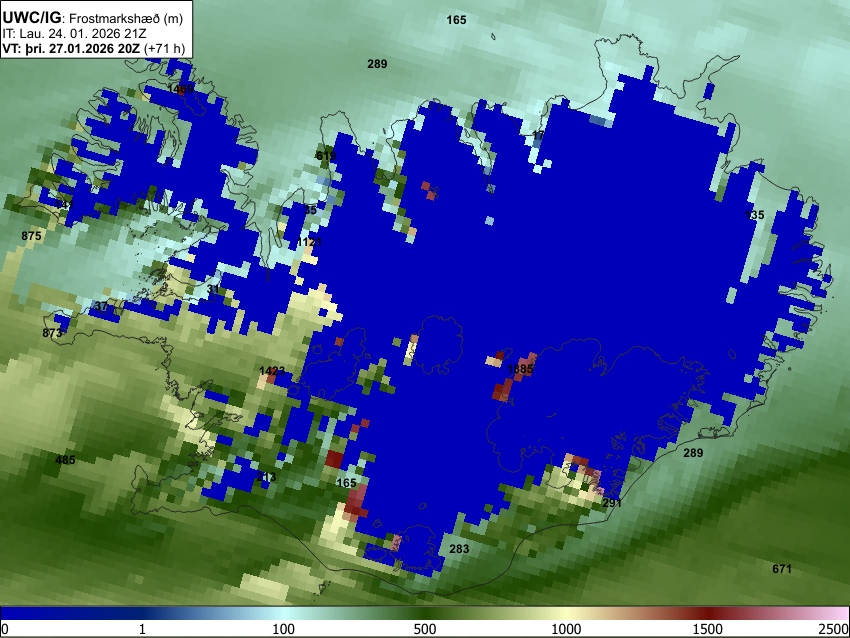Screen dimensions: 850x638
Task: Select the 1469 value in the Westfjords
Action: pyautogui.click(x=181, y=89)
